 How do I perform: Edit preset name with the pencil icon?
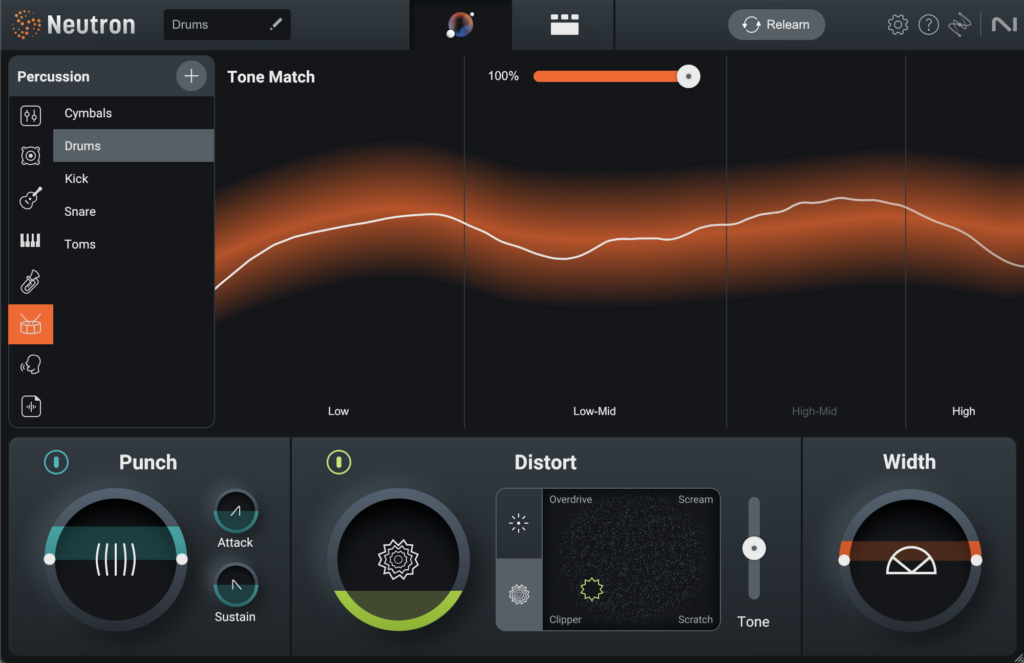(276, 24)
